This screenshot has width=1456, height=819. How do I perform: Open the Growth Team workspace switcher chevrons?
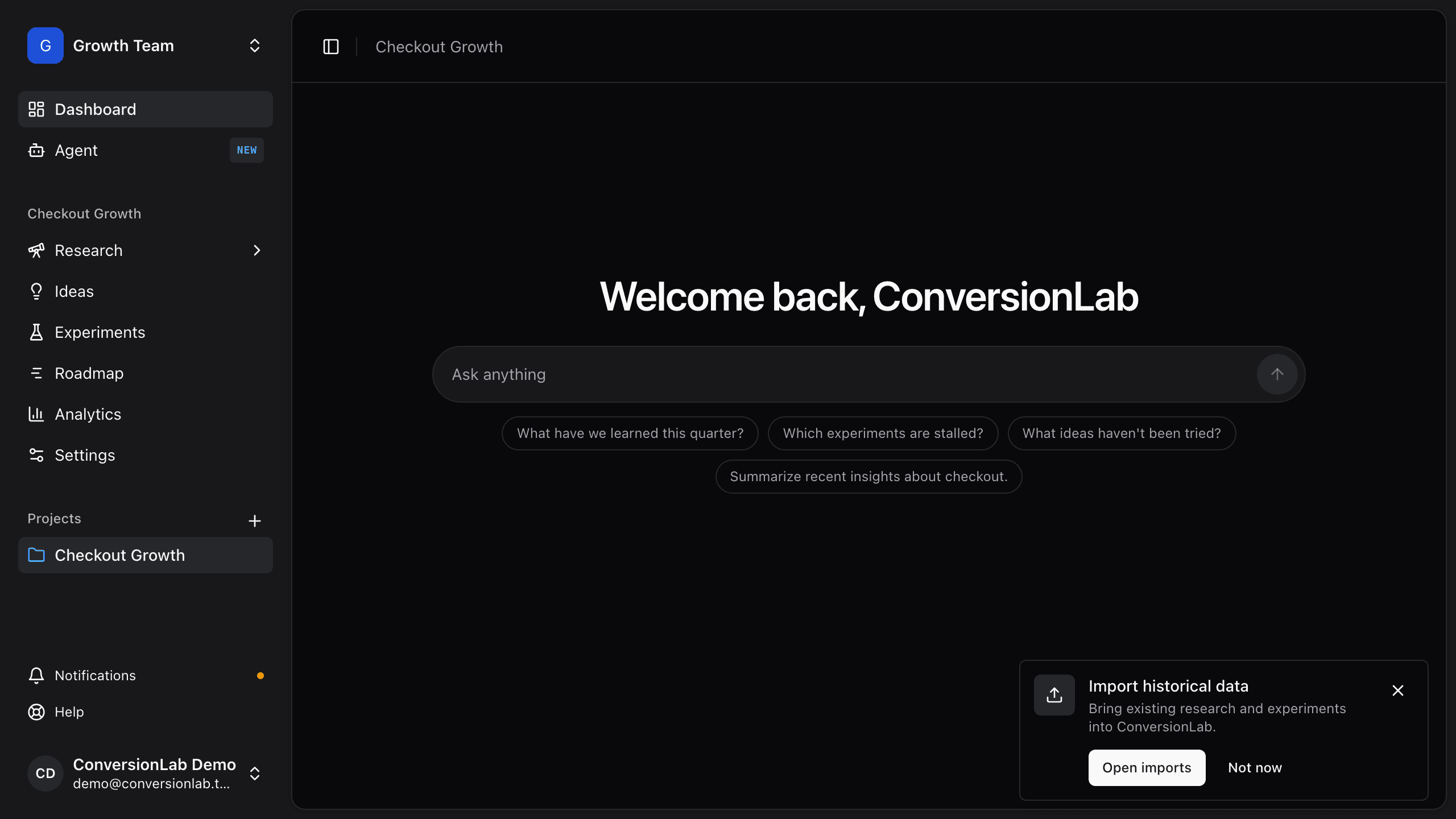click(255, 45)
